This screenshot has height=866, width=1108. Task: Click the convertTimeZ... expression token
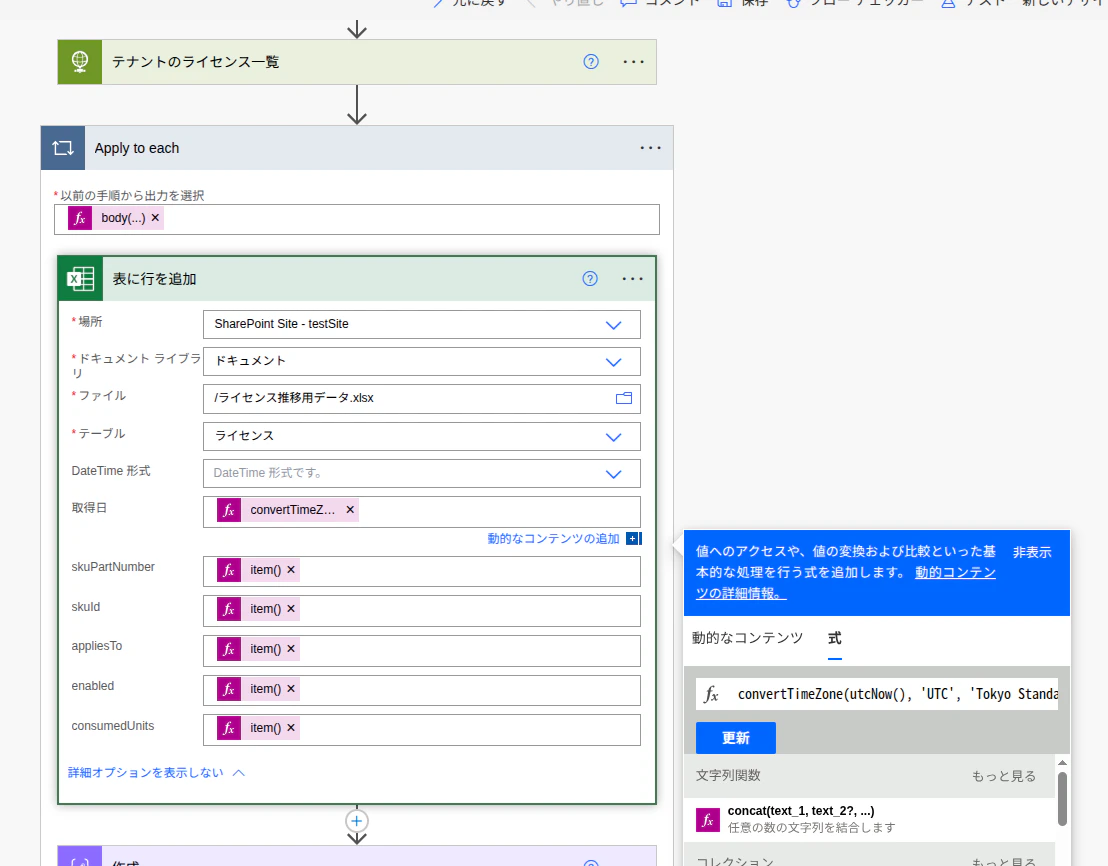[288, 510]
